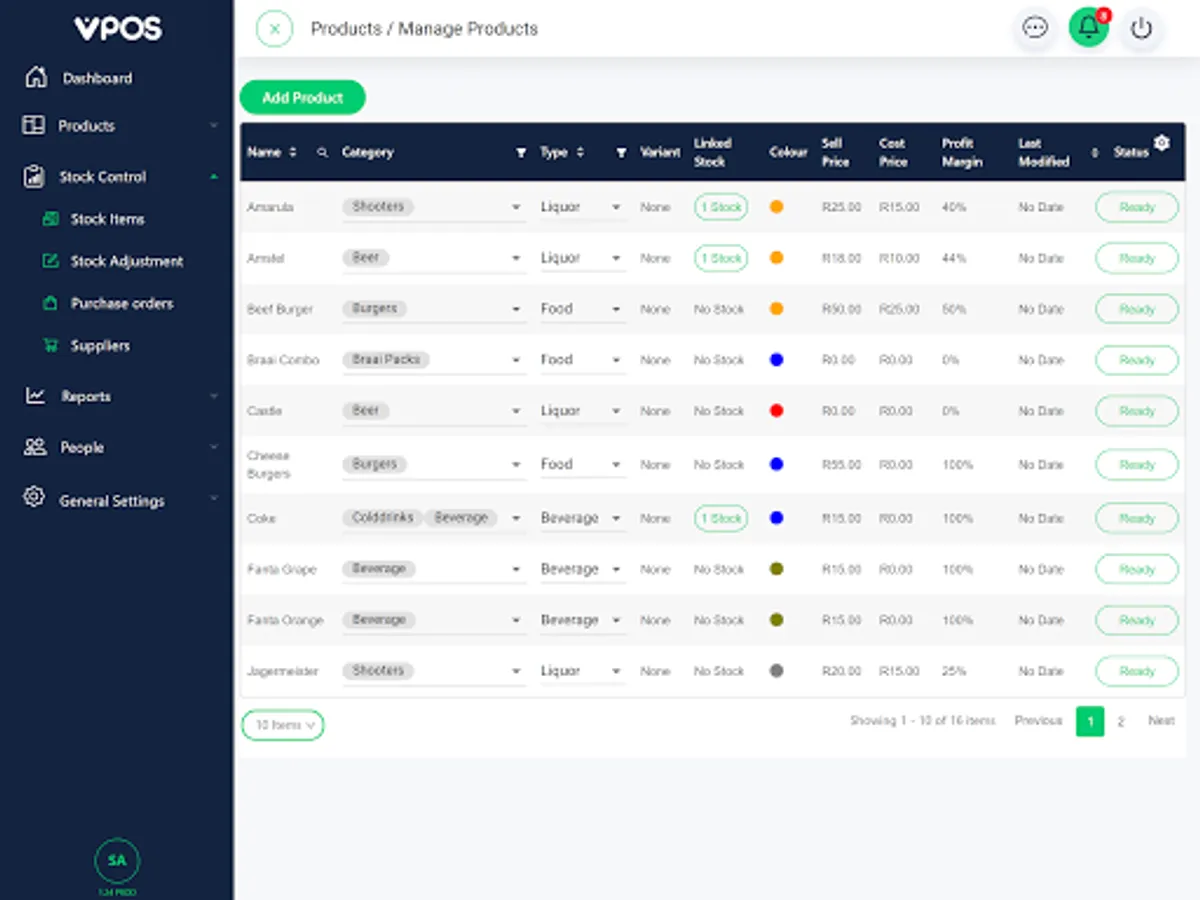Open Suppliers page
This screenshot has width=1200, height=900.
pos(100,345)
